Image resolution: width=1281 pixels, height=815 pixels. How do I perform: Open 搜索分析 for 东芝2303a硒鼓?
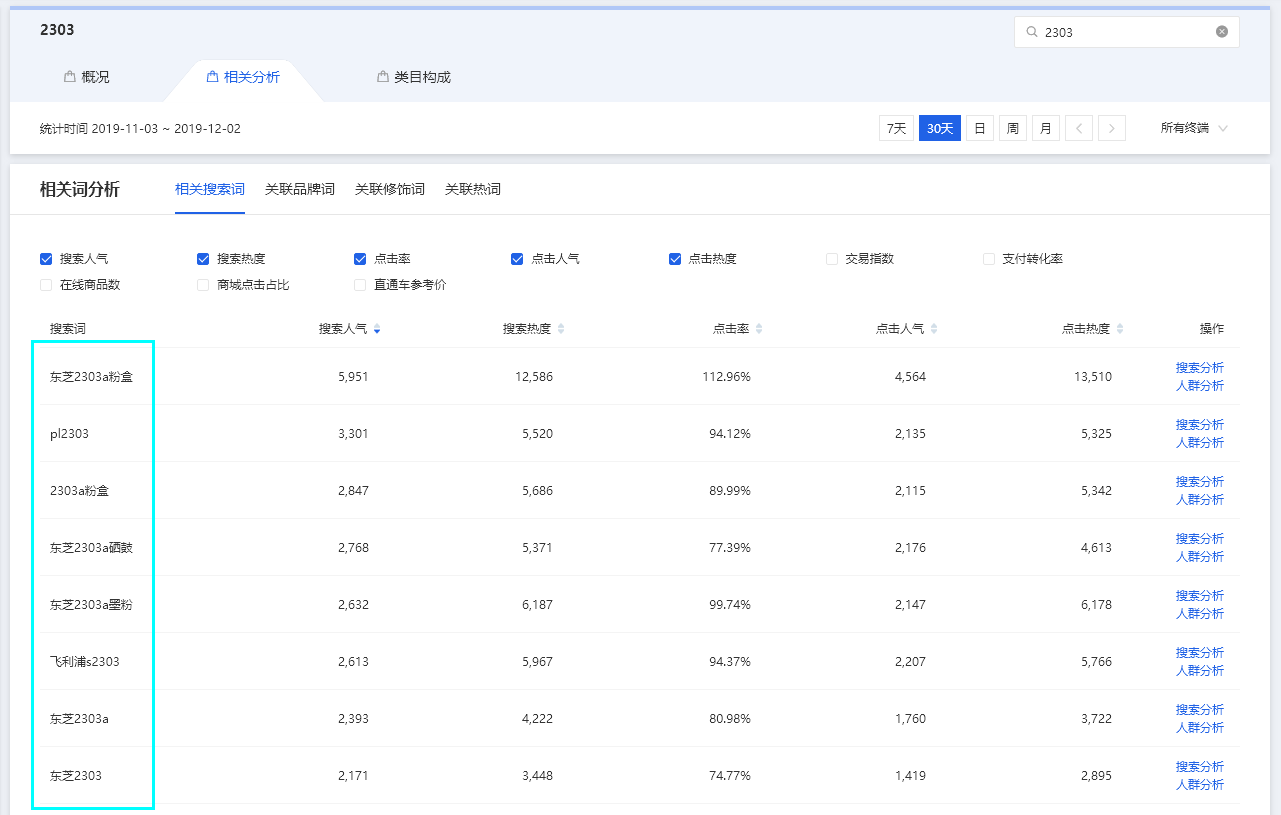(x=1200, y=539)
